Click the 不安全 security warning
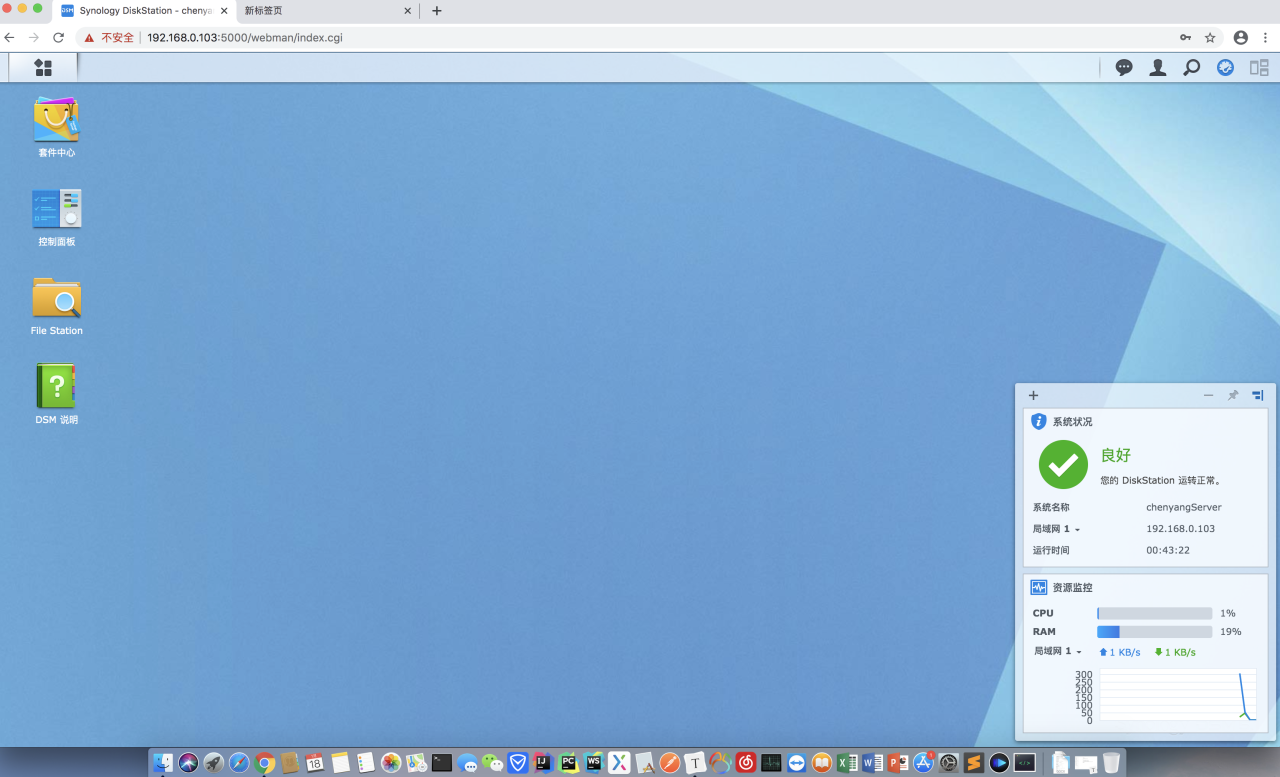 [109, 38]
